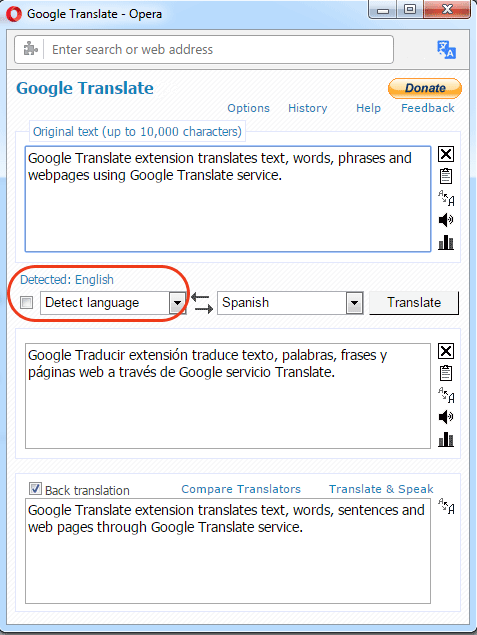This screenshot has height=635, width=477.
Task: Swap source and target languages arrows
Action: tap(202, 303)
